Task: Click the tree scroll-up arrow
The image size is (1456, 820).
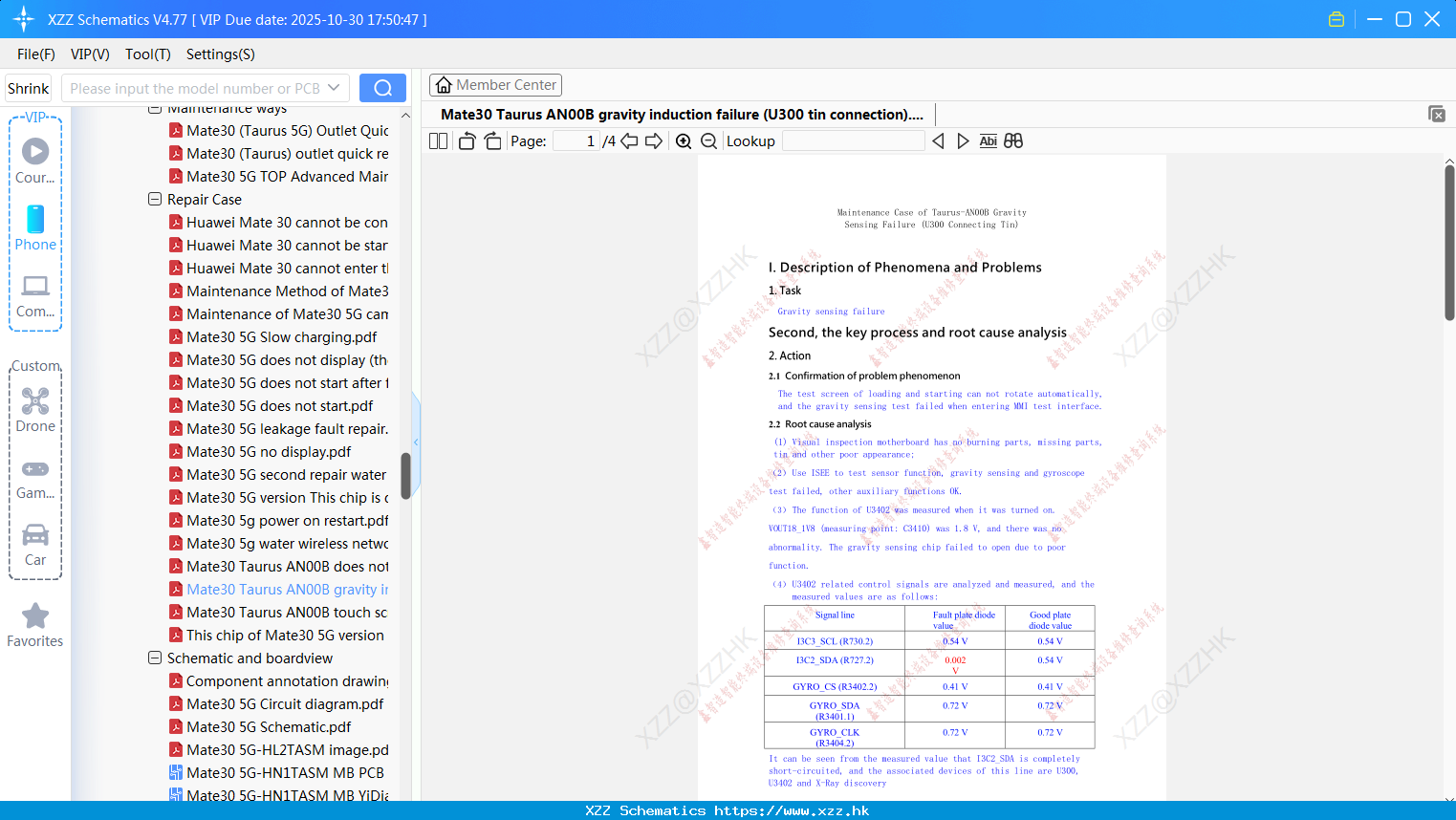Action: 405,115
